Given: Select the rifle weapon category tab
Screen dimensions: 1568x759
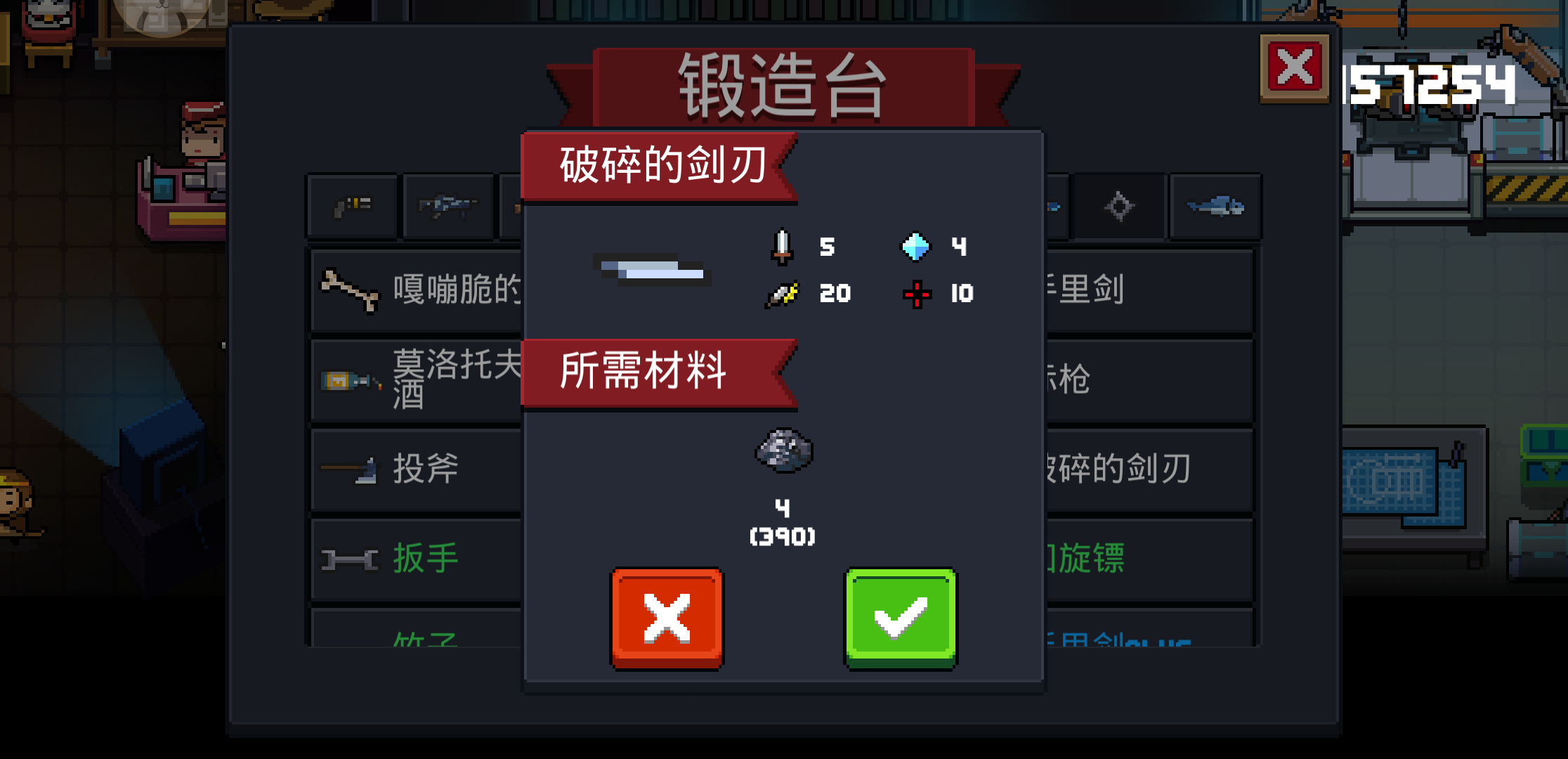Looking at the screenshot, I should click(x=448, y=207).
